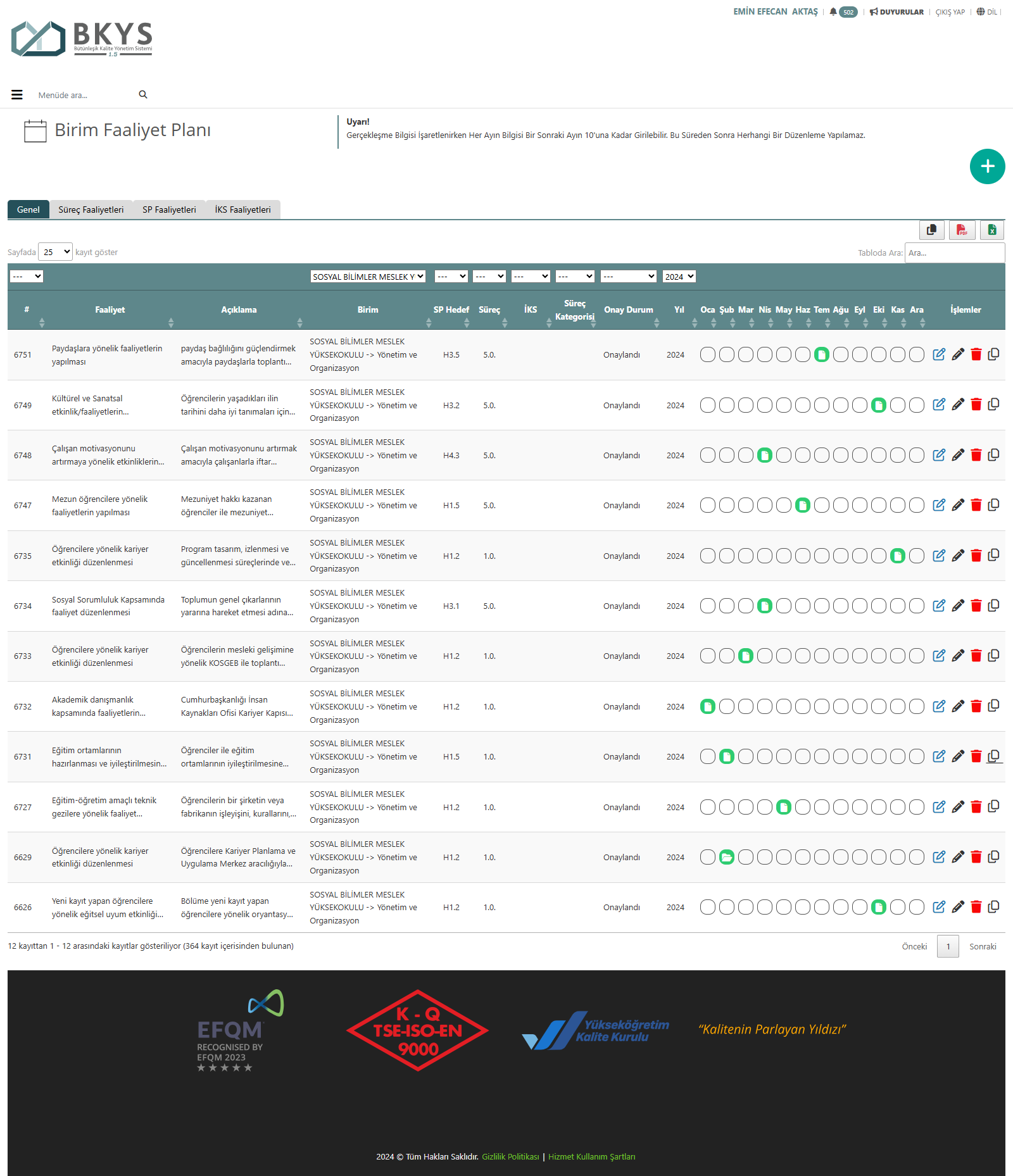Open the notifications bell
This screenshot has height=1176, width=1013.
click(x=833, y=12)
